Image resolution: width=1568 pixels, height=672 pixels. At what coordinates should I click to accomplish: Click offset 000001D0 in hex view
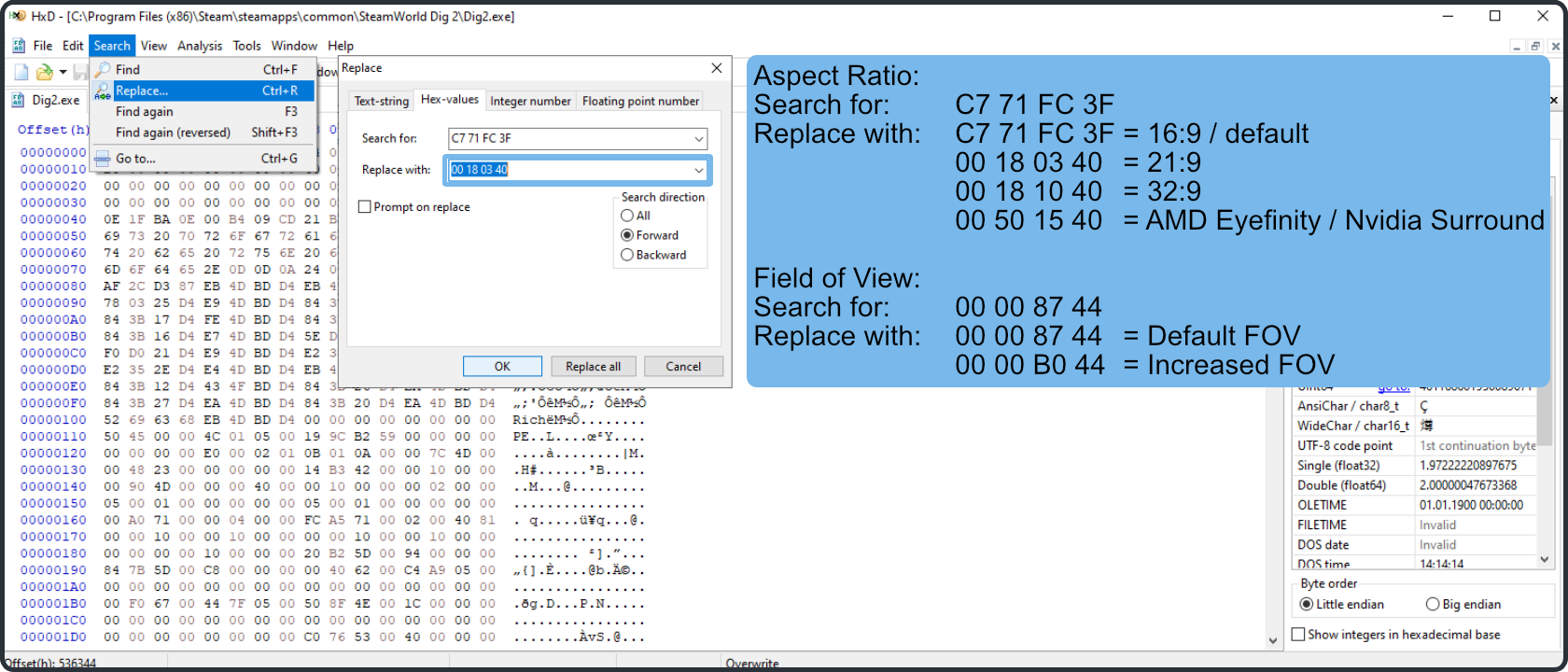(x=53, y=637)
